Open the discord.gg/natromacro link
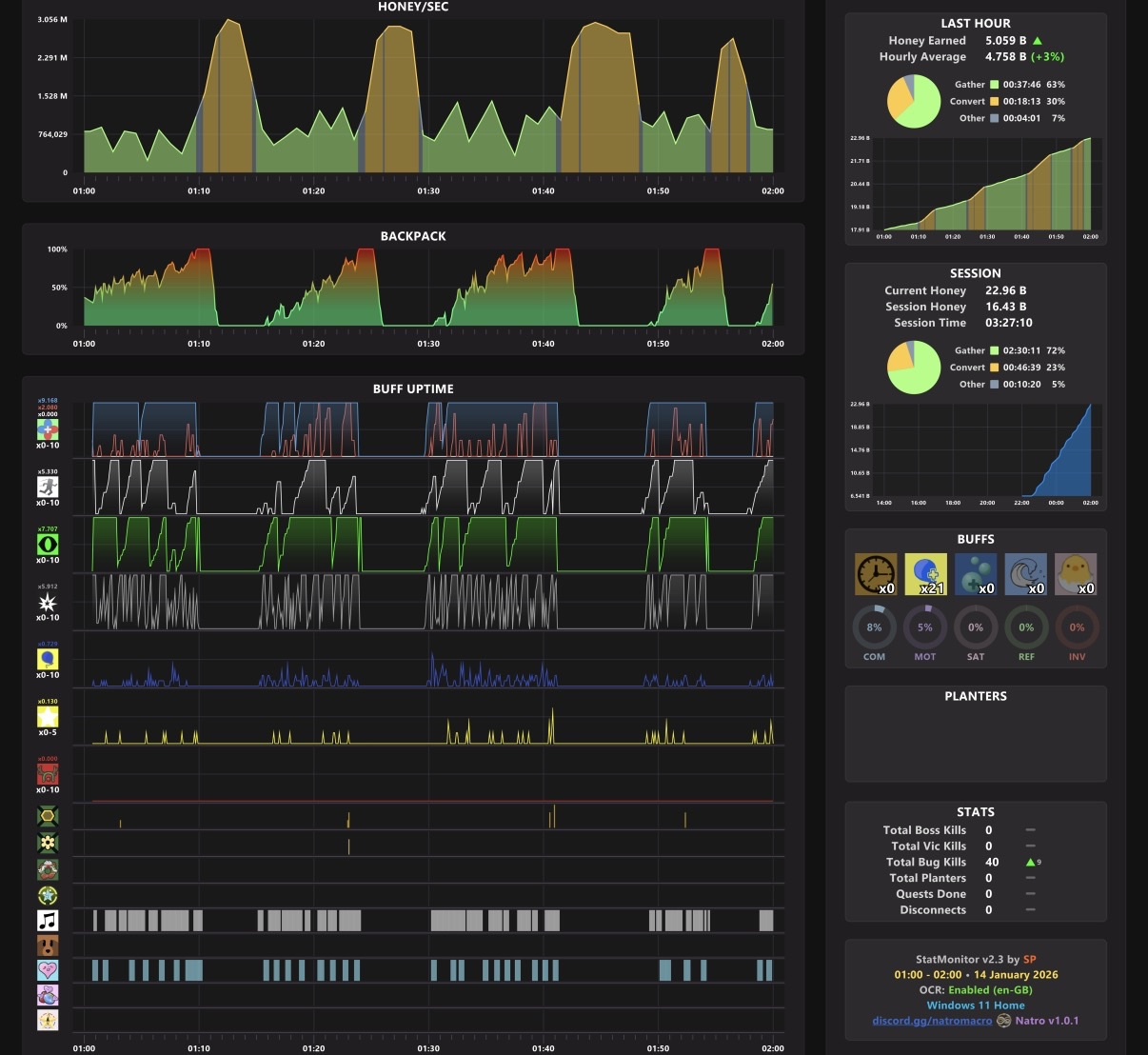This screenshot has height=1055, width=1148. pos(932,1021)
